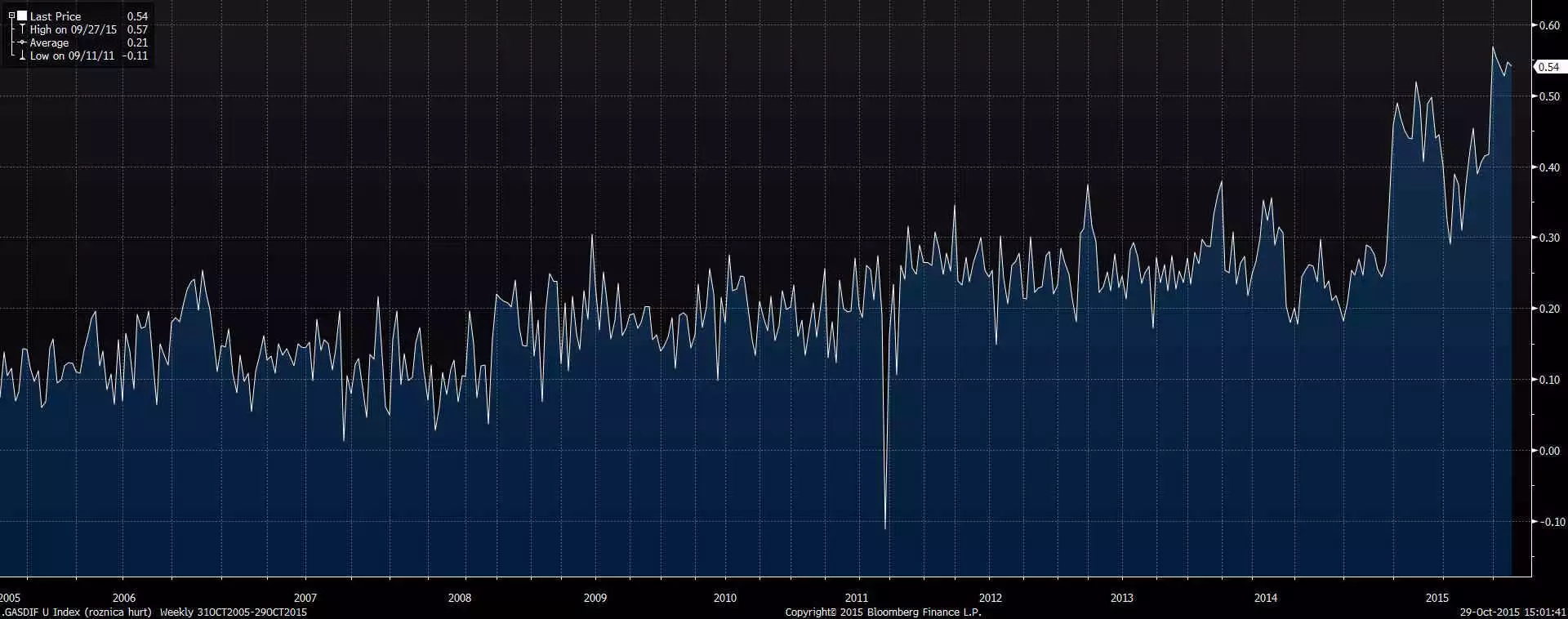Image resolution: width=1568 pixels, height=619 pixels.
Task: Click the Bloomberg Finance L.P. copyright text
Action: pos(884,612)
